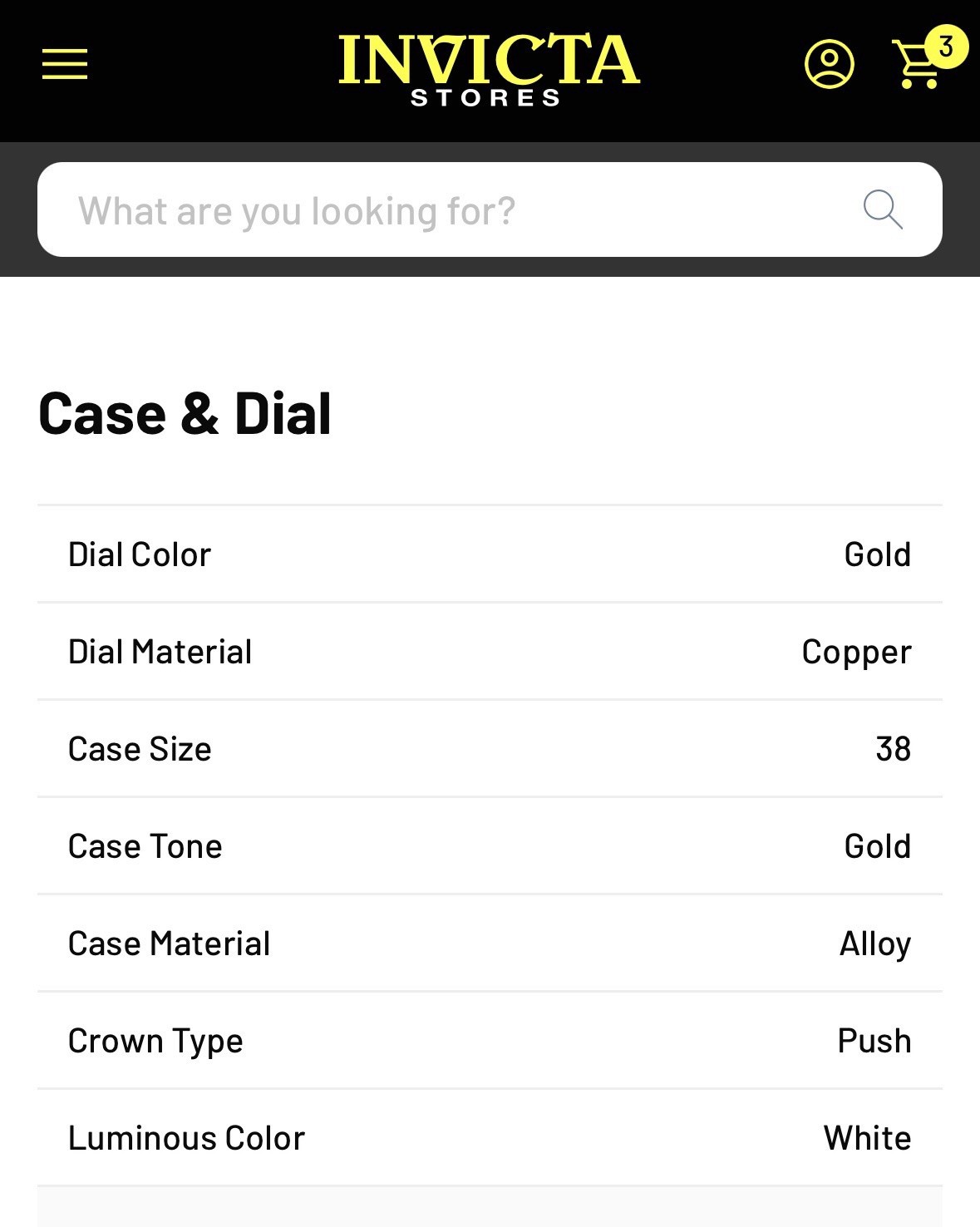Select the Case Size label
980x1227 pixels.
coord(140,749)
